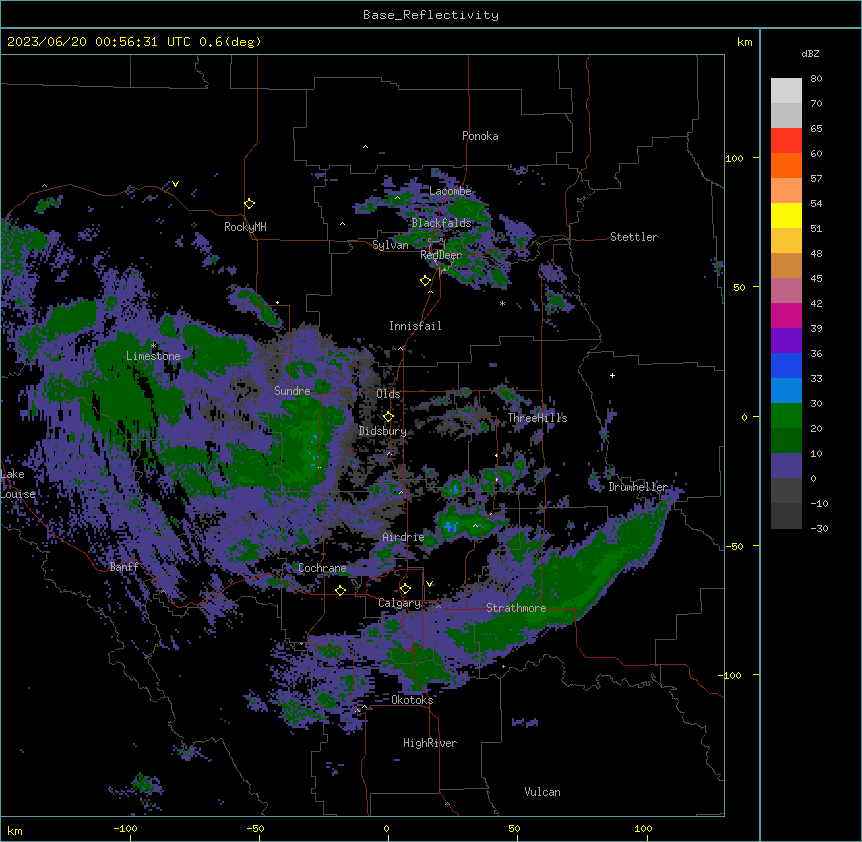Click the light blue 30–33 dBZ swatch
Screen dimensions: 862x842
point(786,390)
